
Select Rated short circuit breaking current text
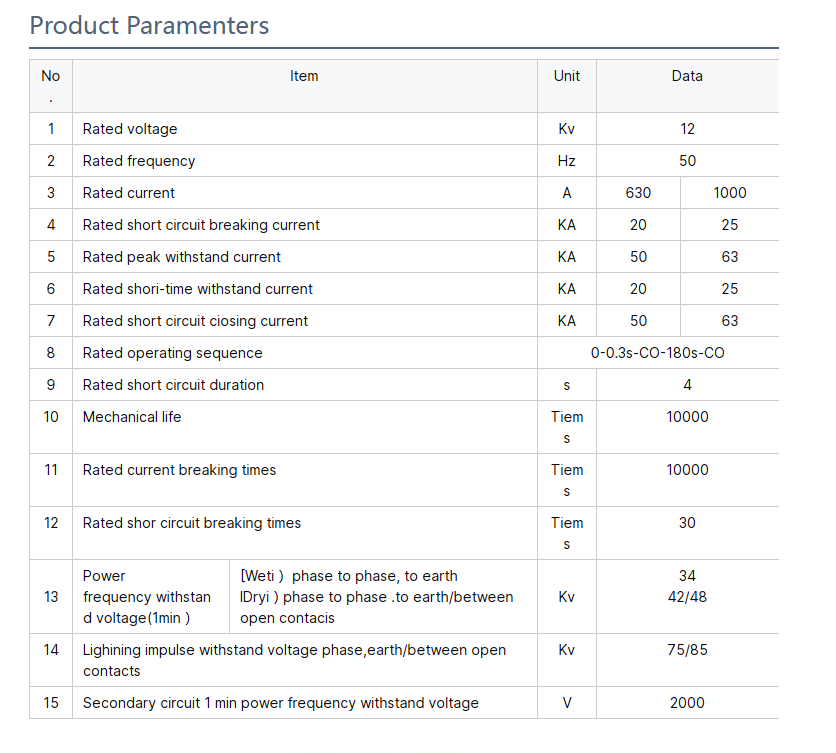pos(201,225)
